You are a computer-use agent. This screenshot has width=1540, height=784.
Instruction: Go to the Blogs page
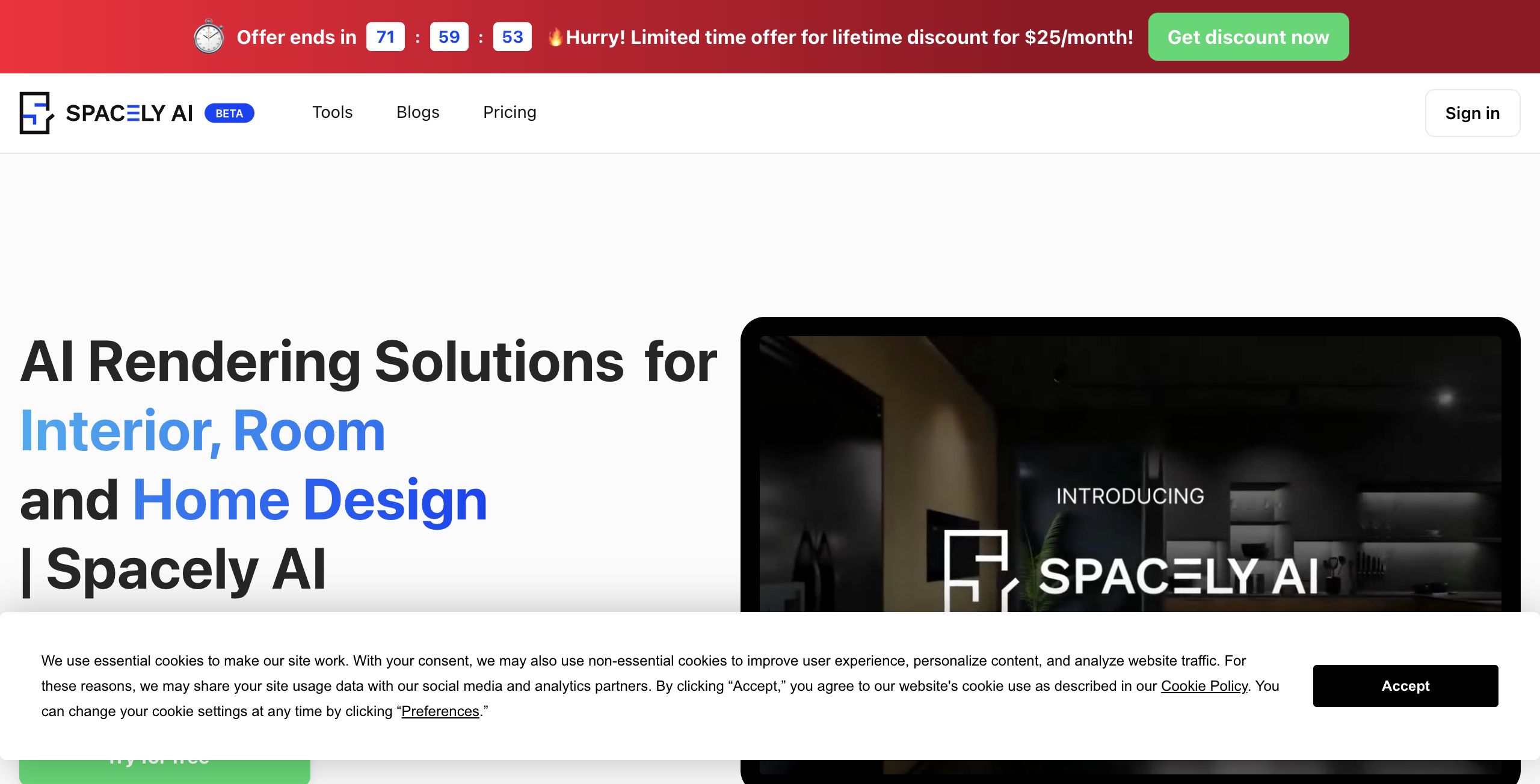(x=417, y=112)
